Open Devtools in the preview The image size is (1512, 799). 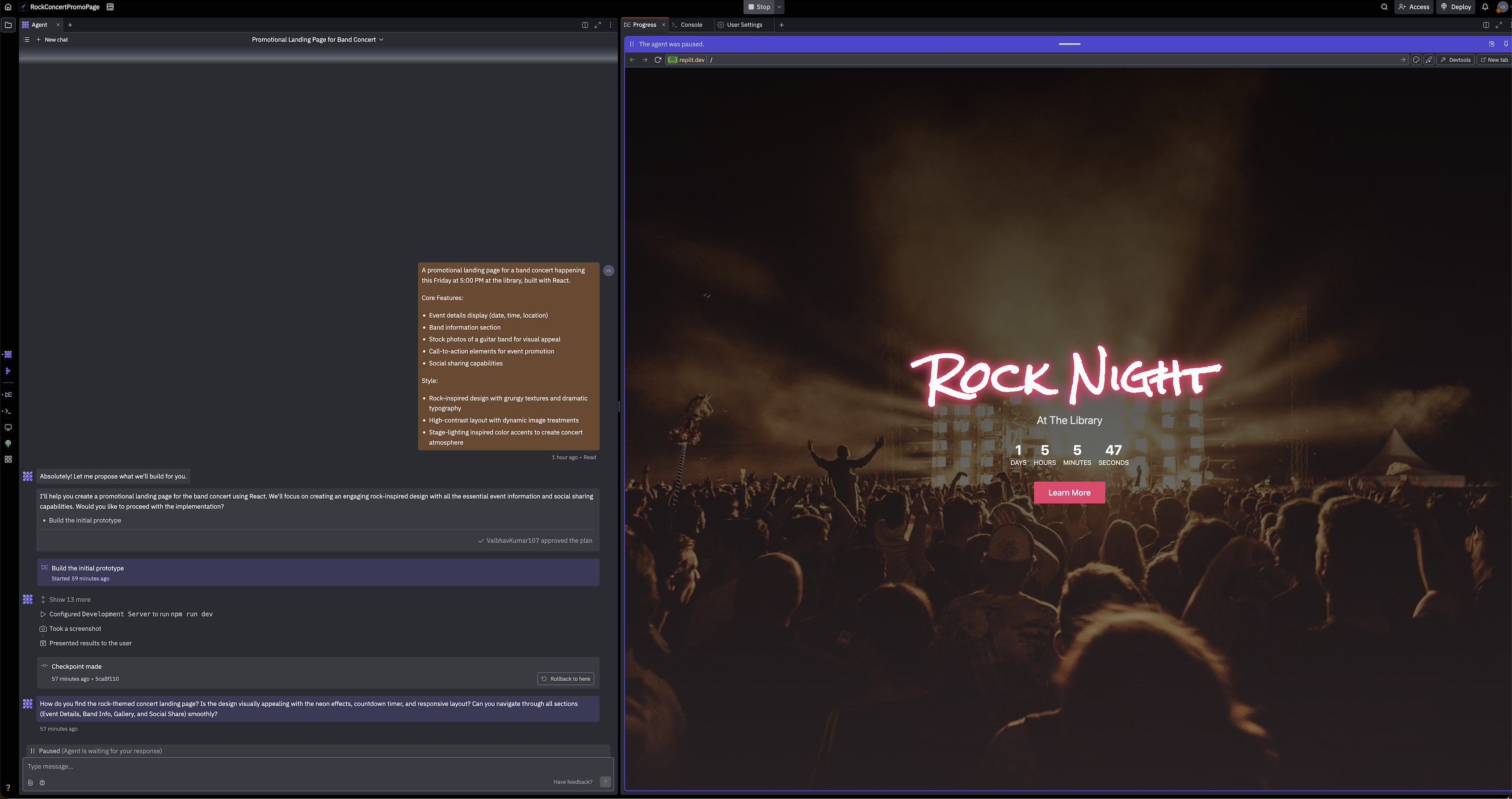(1455, 60)
